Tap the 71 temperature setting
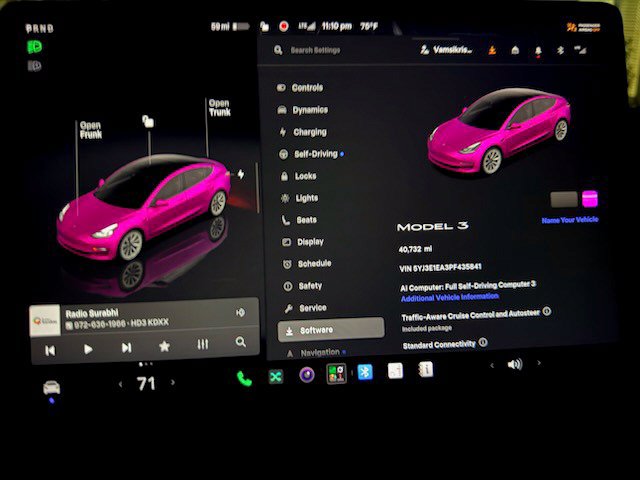640x480 pixels. point(146,384)
